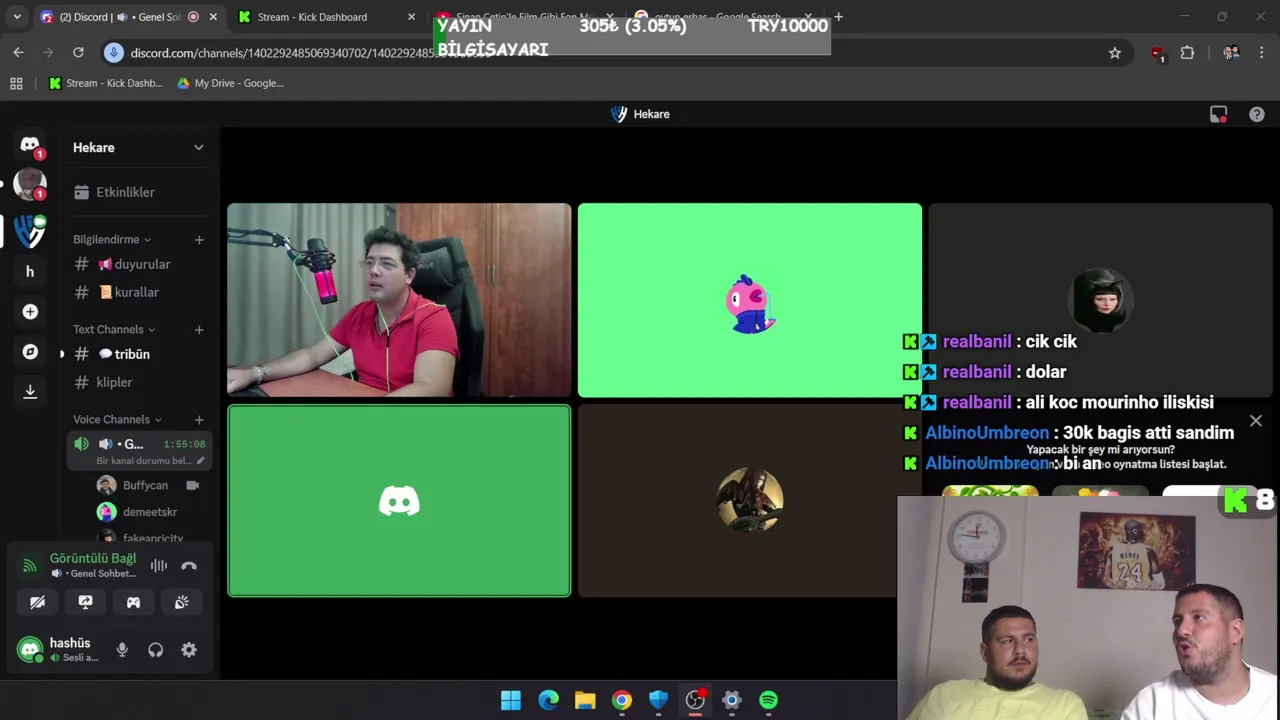The width and height of the screenshot is (1280, 720).
Task: Edit the voice channel status pencil icon
Action: tap(200, 461)
